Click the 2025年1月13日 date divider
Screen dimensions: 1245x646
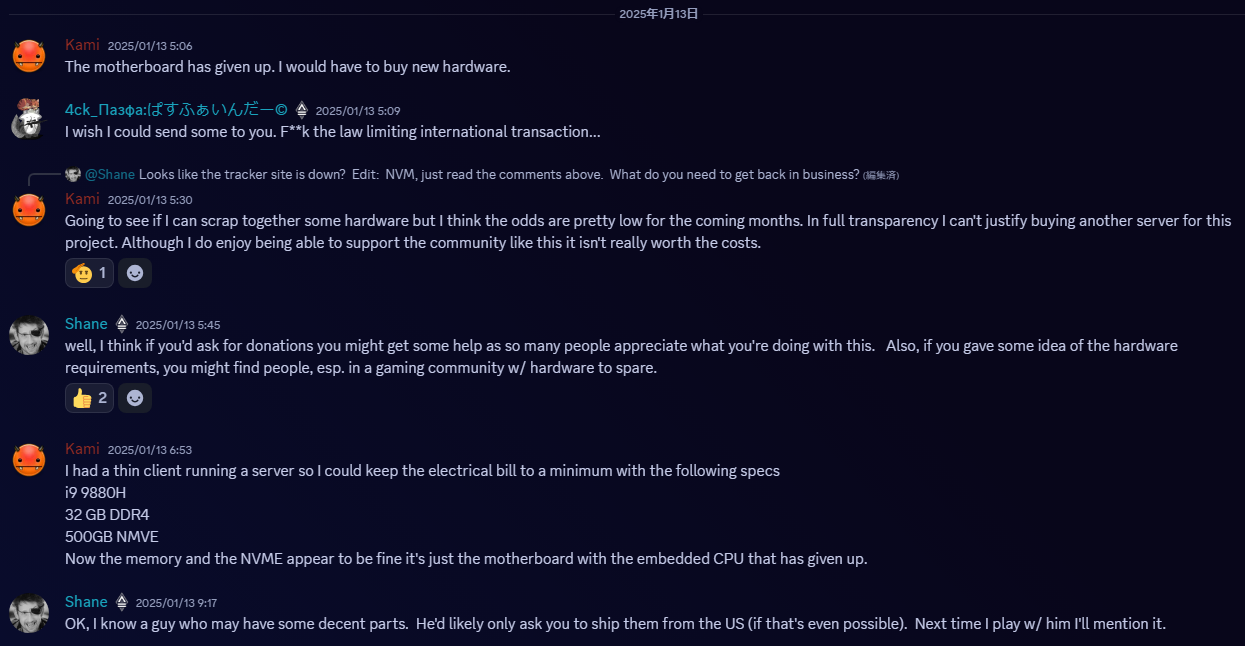pyautogui.click(x=659, y=13)
